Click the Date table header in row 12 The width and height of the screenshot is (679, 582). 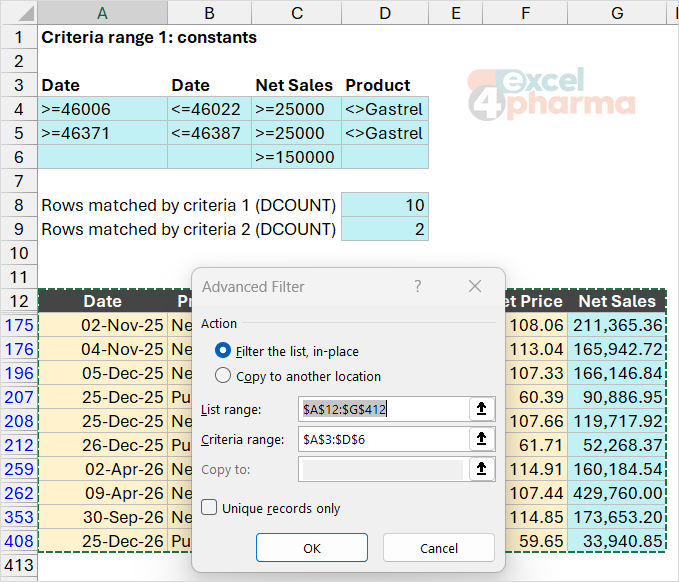103,301
